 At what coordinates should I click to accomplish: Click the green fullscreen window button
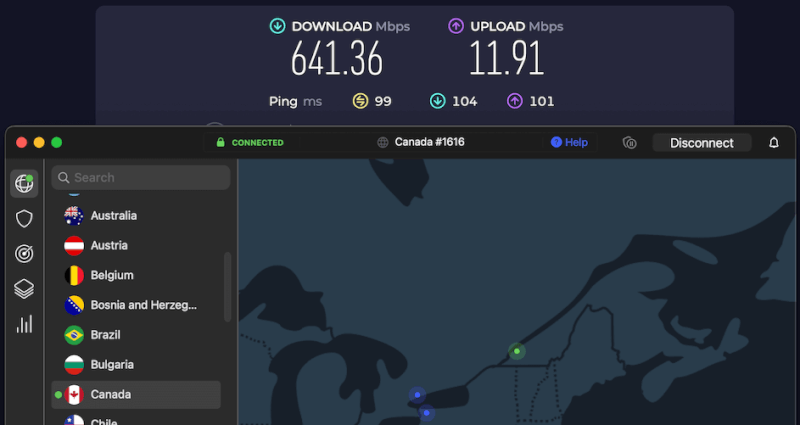tap(57, 142)
